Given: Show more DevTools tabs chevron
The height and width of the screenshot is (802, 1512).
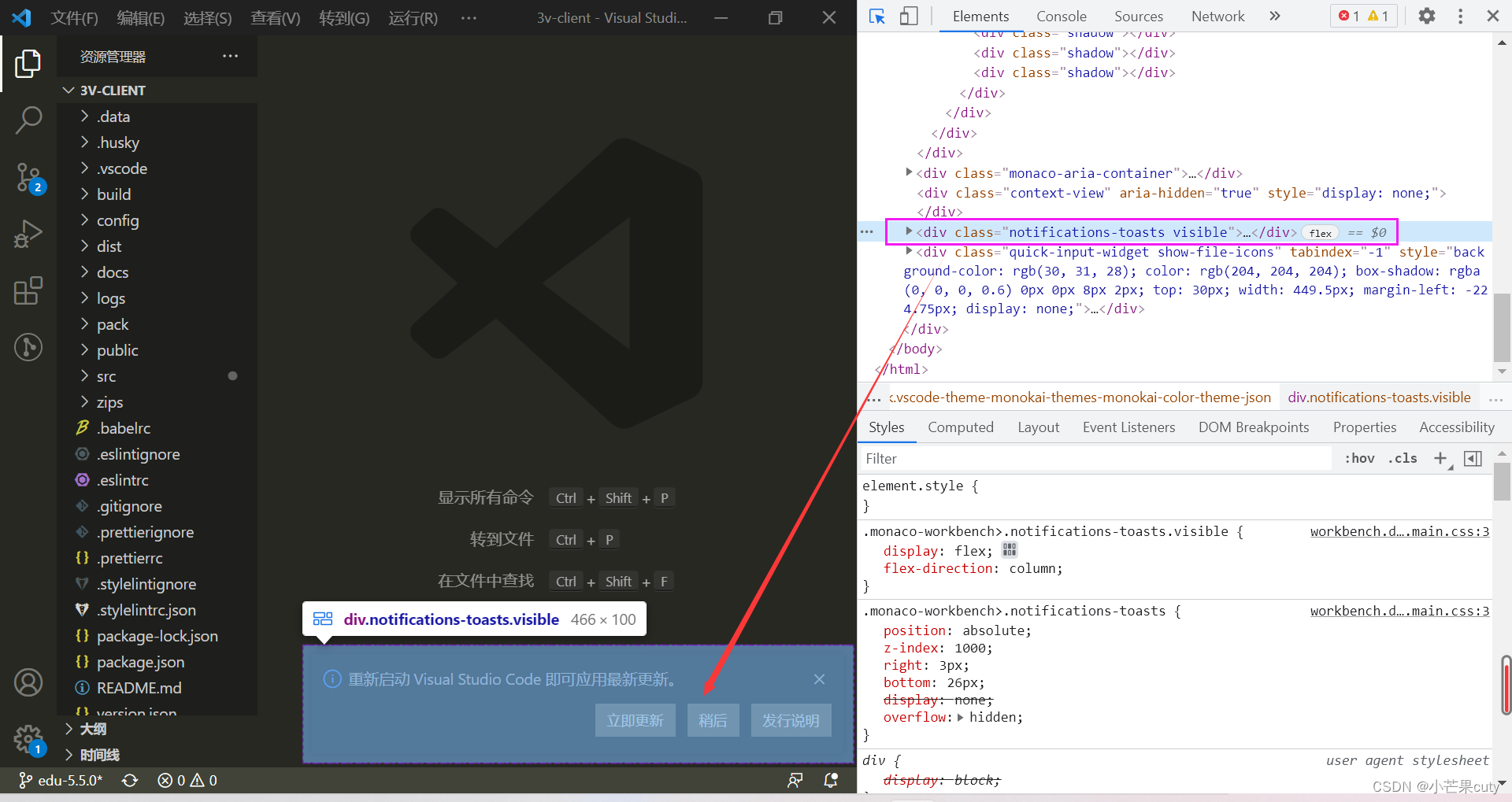Looking at the screenshot, I should (x=1275, y=16).
